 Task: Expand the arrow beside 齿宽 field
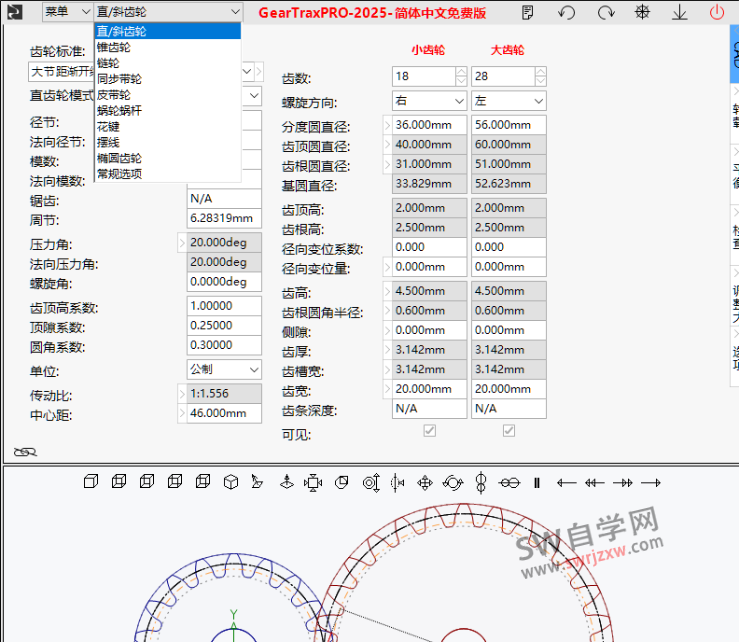tap(387, 389)
